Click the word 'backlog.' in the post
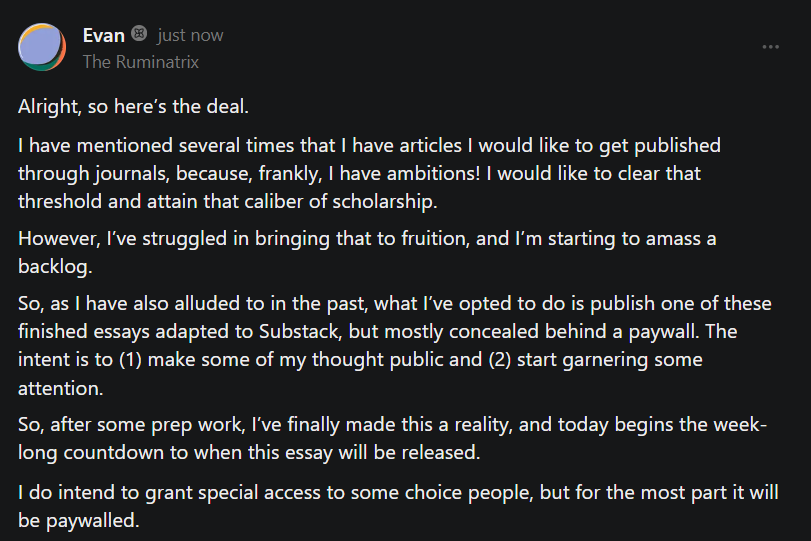The width and height of the screenshot is (811, 541). pos(55,266)
